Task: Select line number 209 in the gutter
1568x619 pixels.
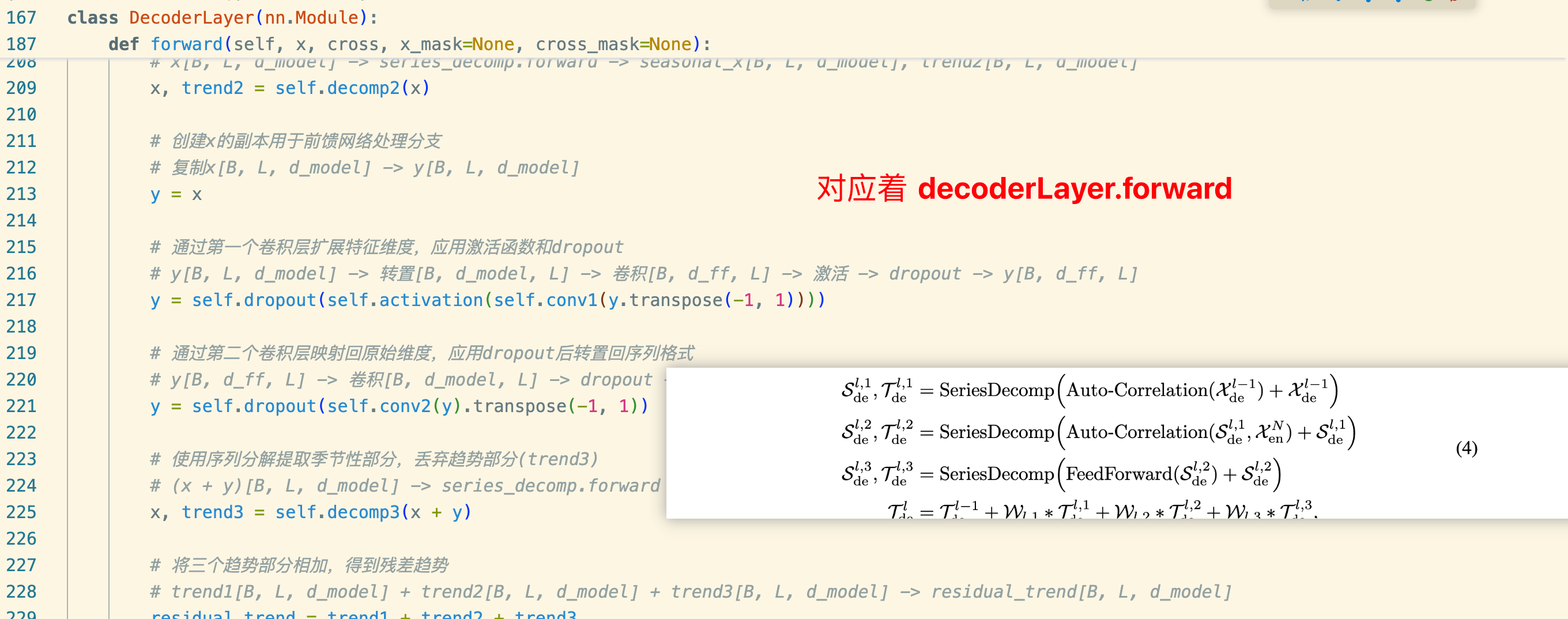Action: coord(21,88)
